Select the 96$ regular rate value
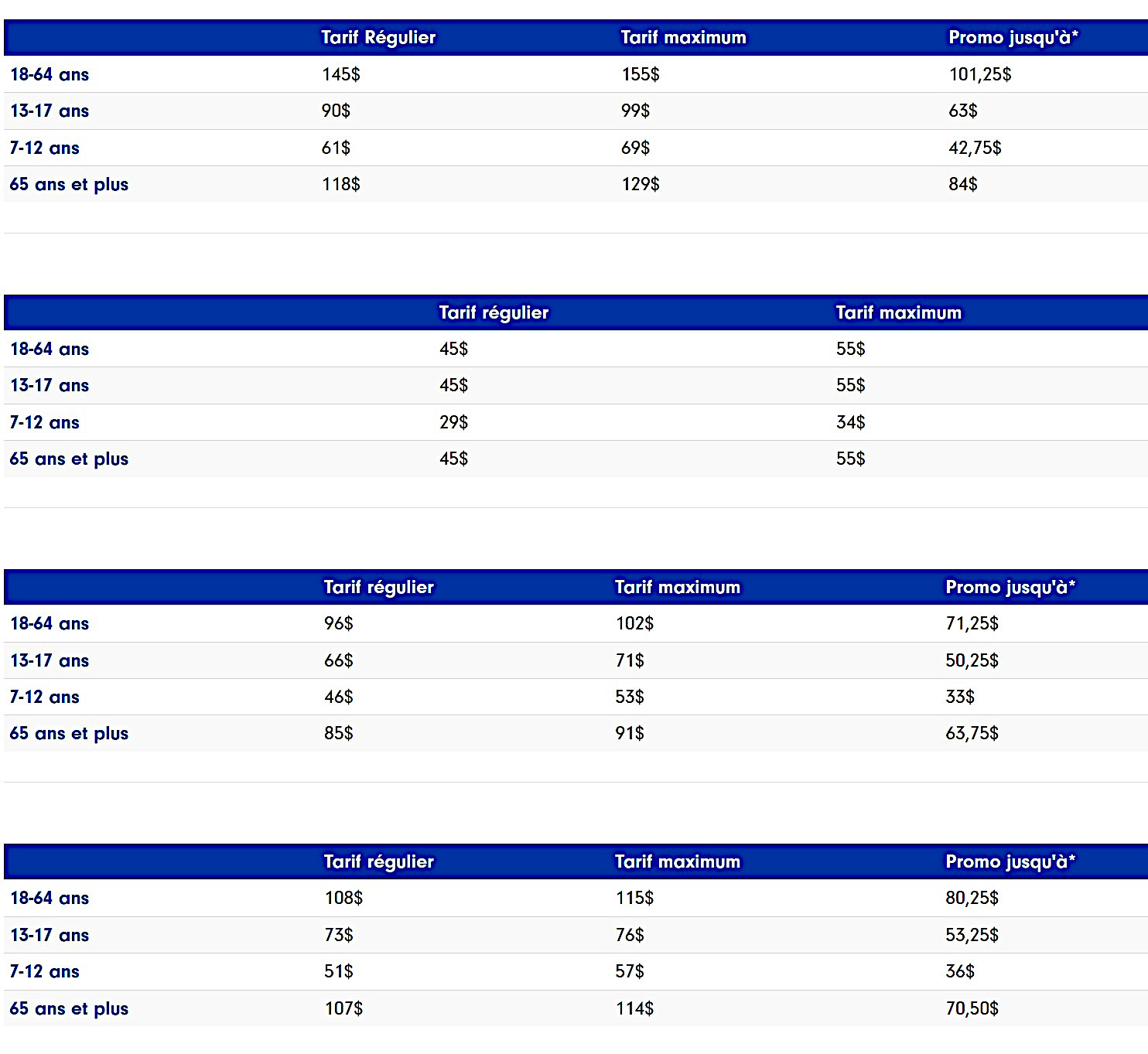 pos(339,623)
